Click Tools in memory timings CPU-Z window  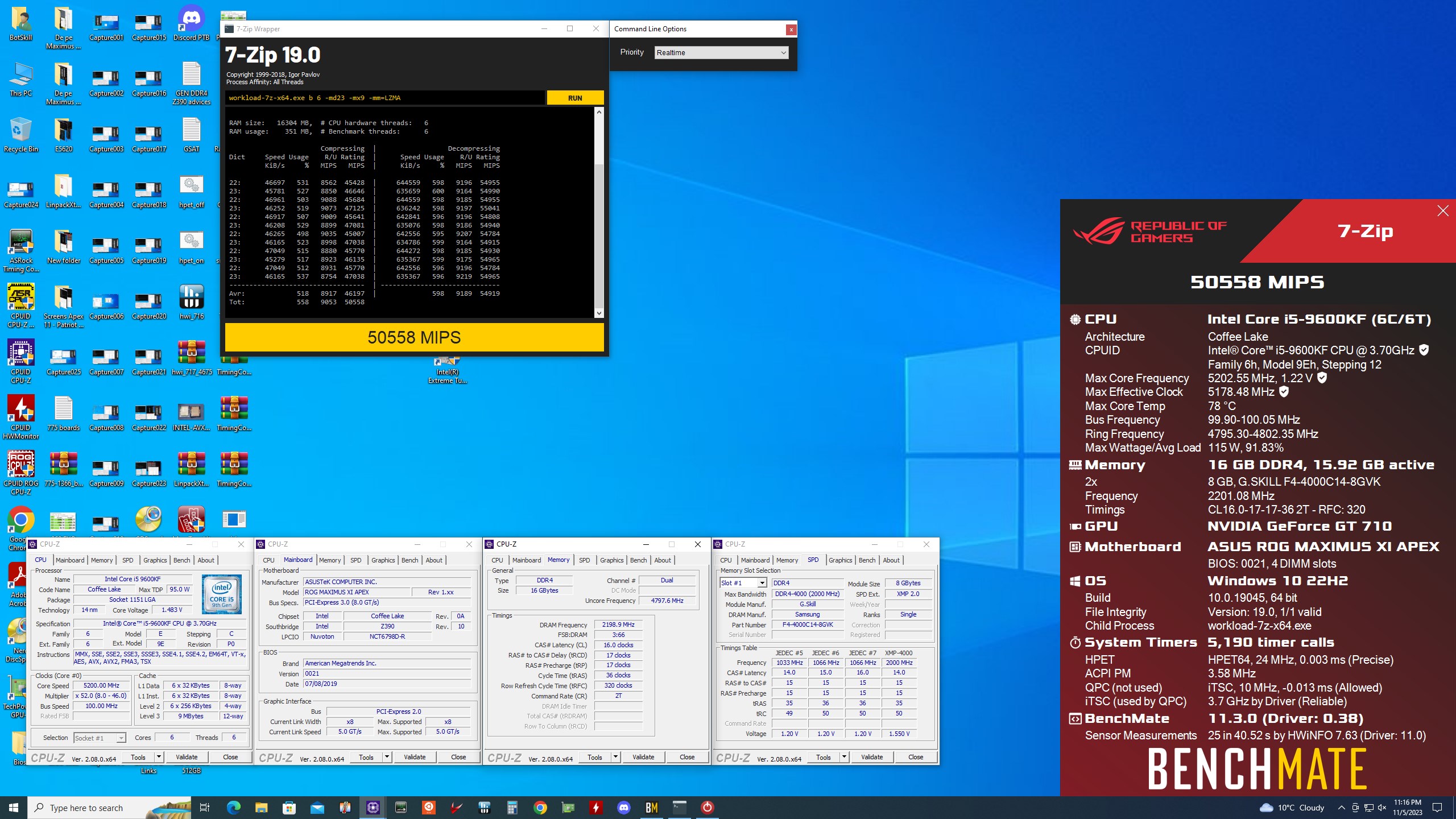click(595, 757)
